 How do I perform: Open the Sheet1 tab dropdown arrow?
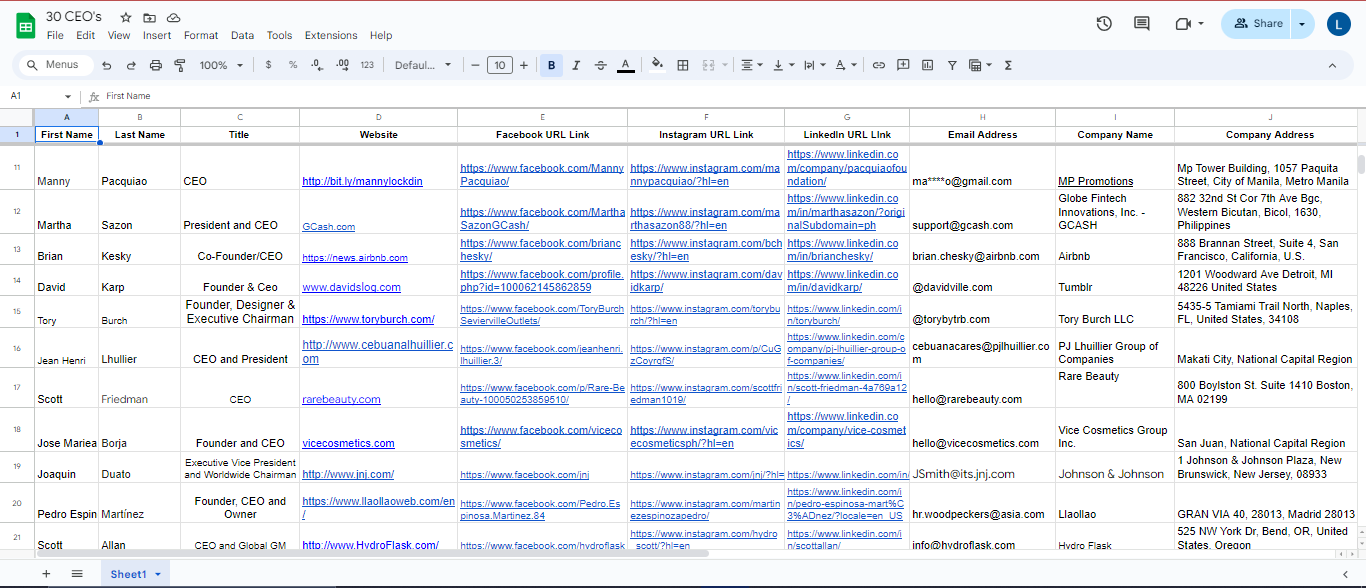157,574
